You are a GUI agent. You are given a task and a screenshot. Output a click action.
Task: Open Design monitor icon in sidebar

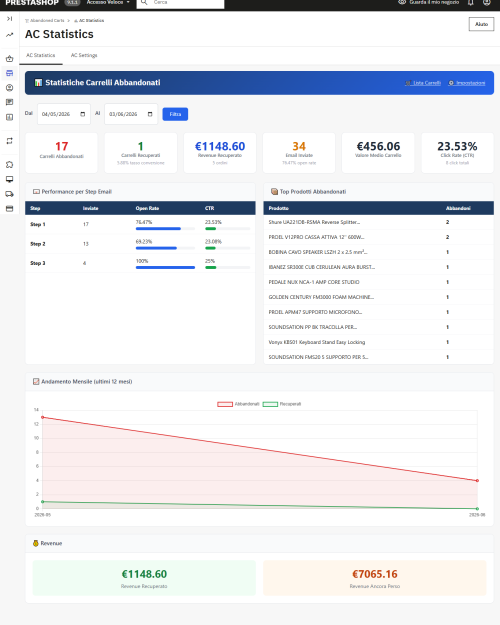[x=10, y=179]
